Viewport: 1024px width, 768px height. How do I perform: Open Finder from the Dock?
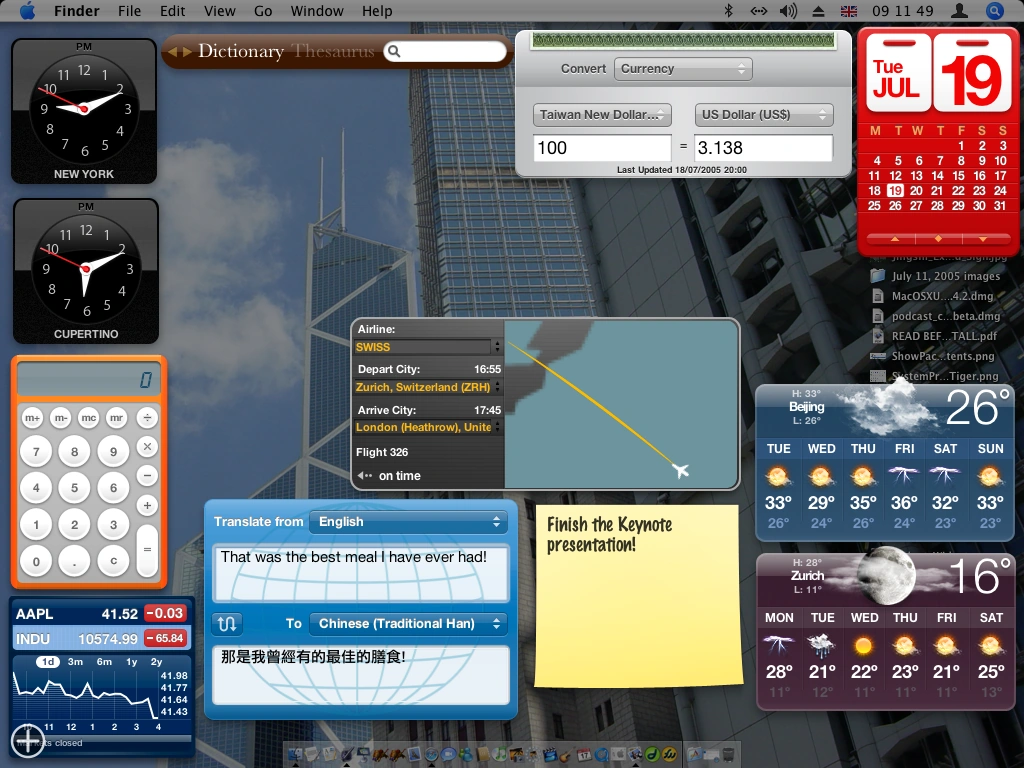tap(295, 754)
